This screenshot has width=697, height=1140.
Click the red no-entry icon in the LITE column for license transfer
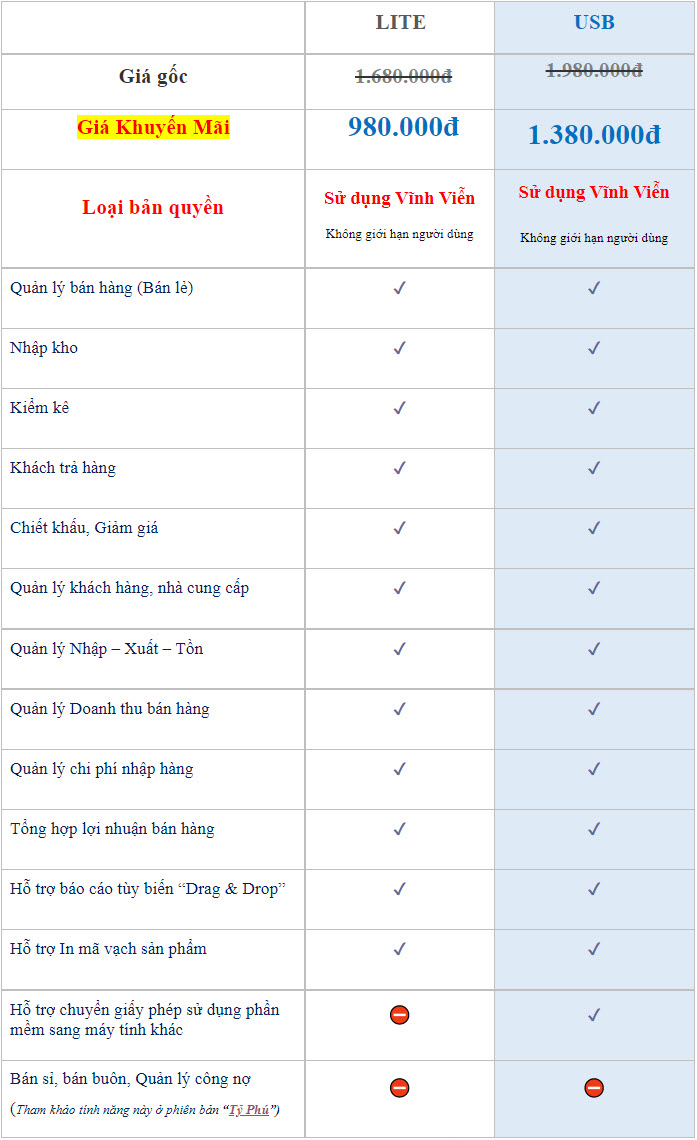[x=400, y=1014]
